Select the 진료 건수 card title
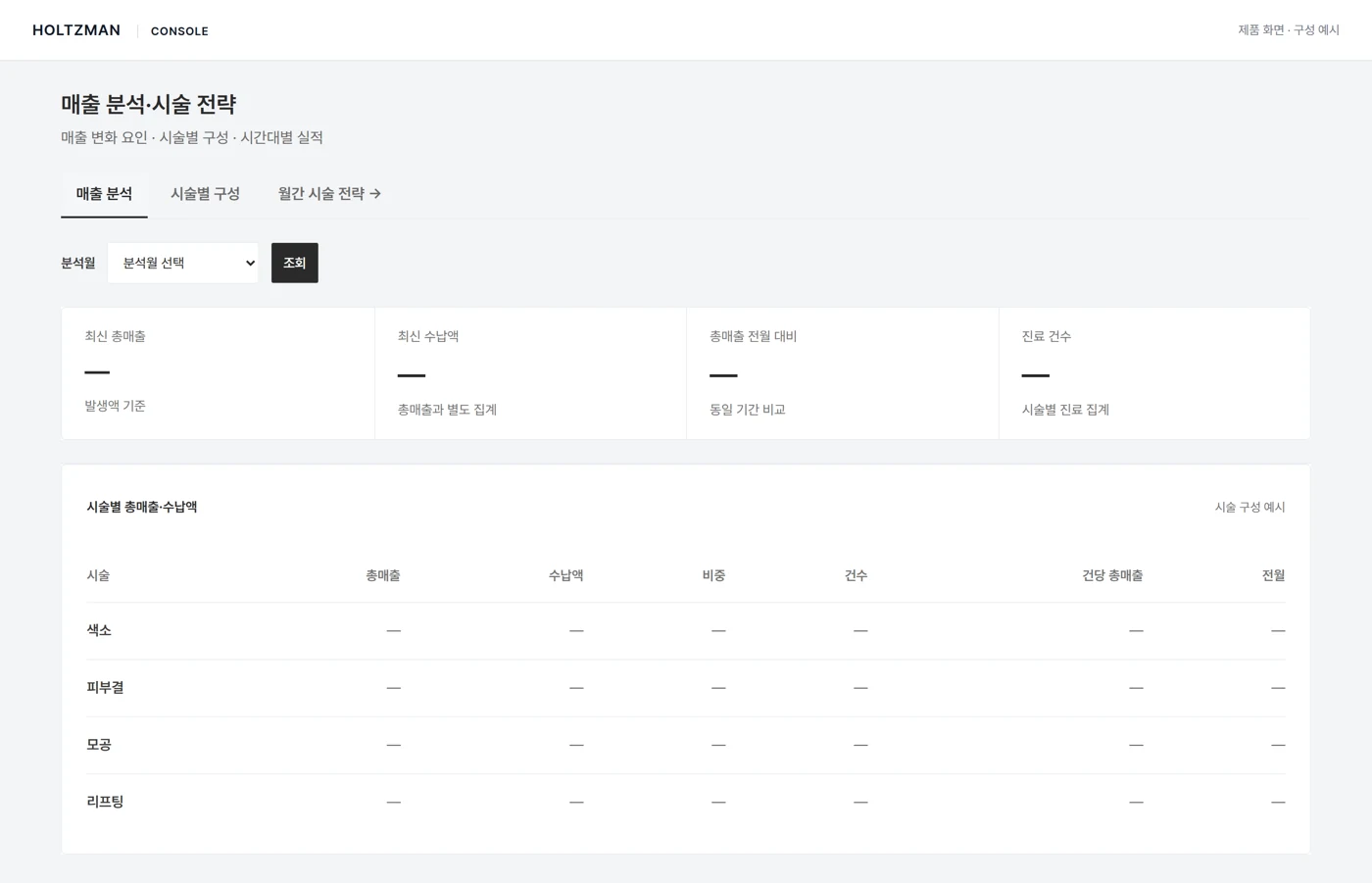This screenshot has height=883, width=1372. (1047, 336)
